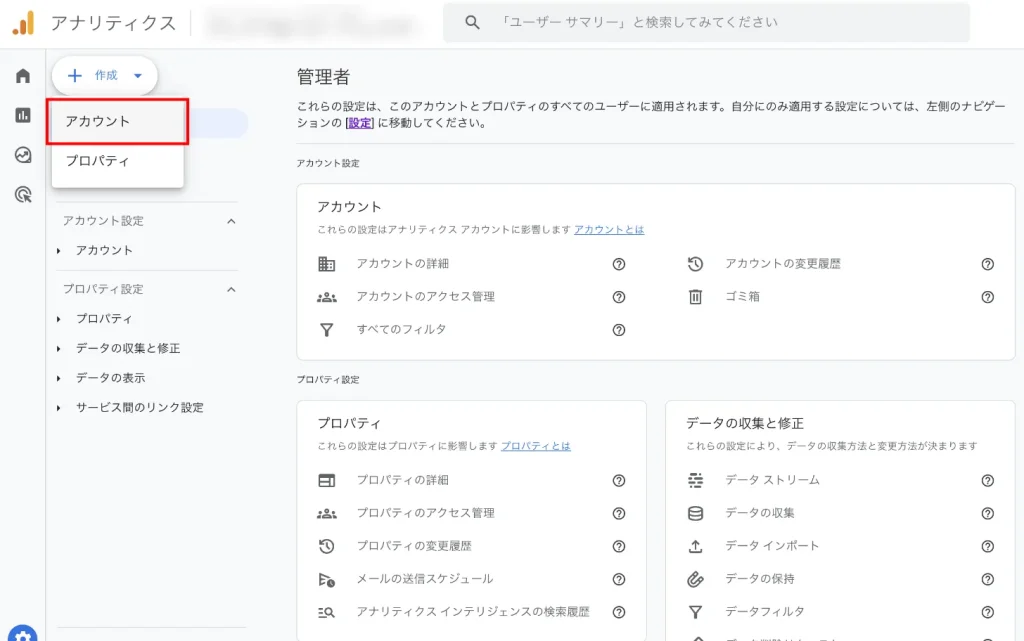1024x641 pixels.
Task: Open アナリティクス インテリジェンスの検索履歴
Action: coord(473,612)
